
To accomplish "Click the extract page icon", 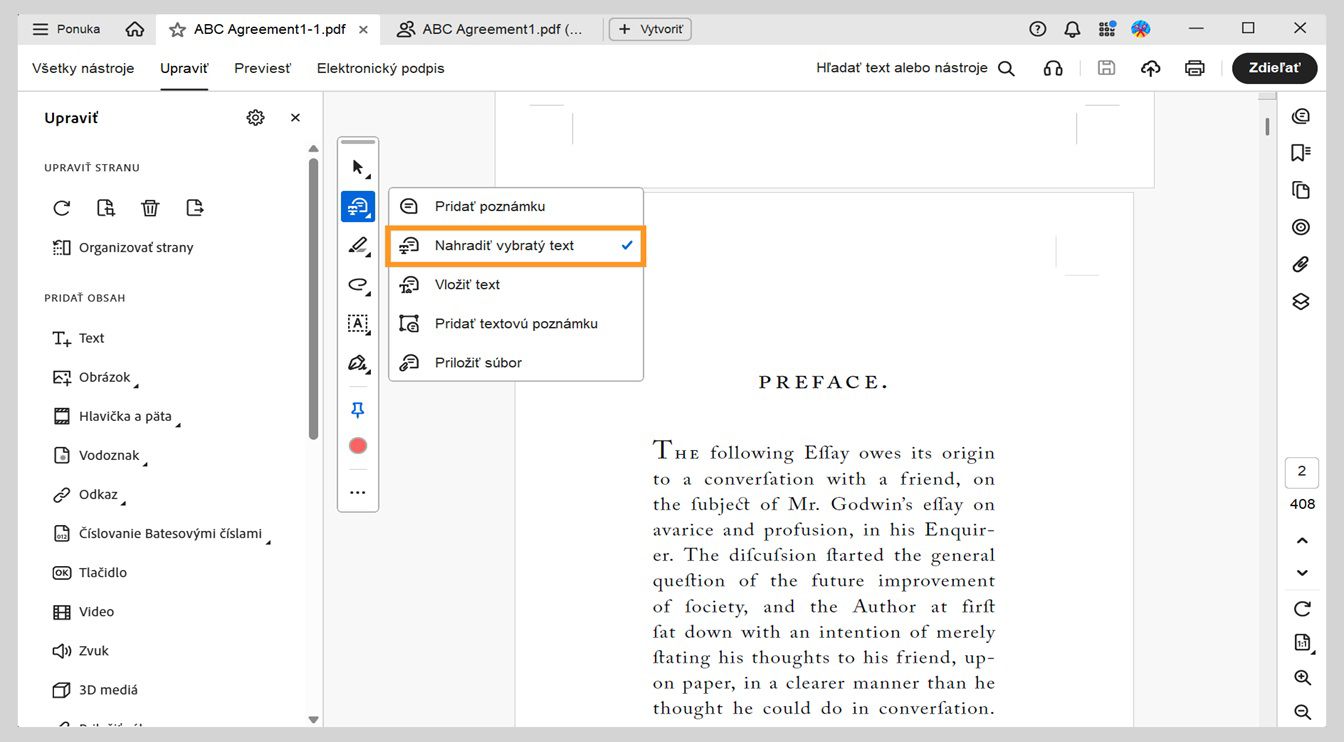I will (x=195, y=208).
